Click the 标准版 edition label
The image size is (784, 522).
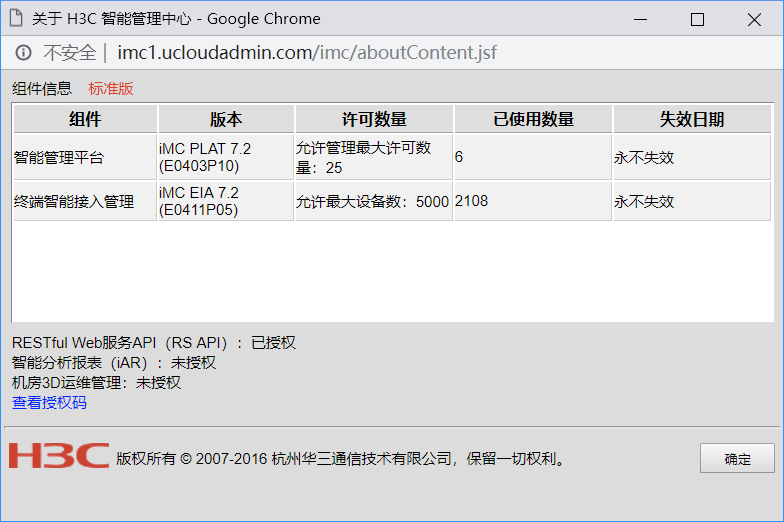point(111,88)
